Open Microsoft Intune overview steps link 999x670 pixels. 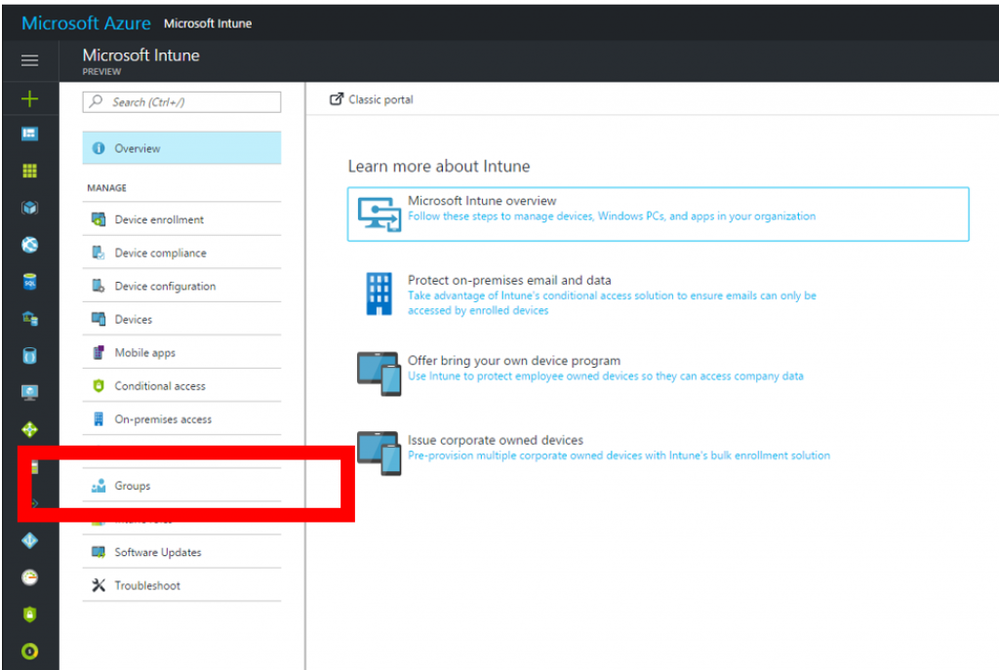(612, 217)
